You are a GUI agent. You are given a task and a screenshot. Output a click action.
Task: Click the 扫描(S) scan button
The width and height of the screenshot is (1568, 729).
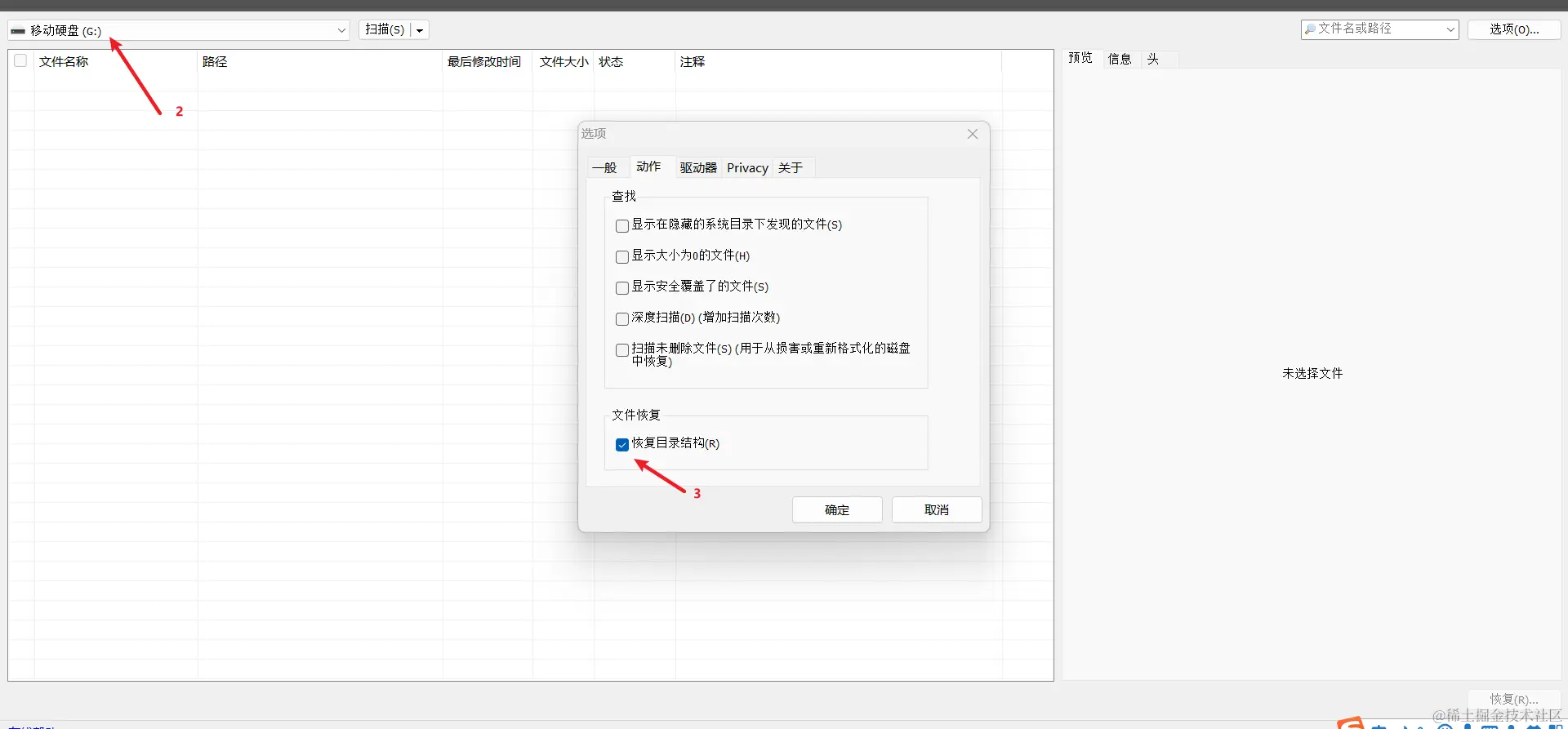pyautogui.click(x=385, y=29)
